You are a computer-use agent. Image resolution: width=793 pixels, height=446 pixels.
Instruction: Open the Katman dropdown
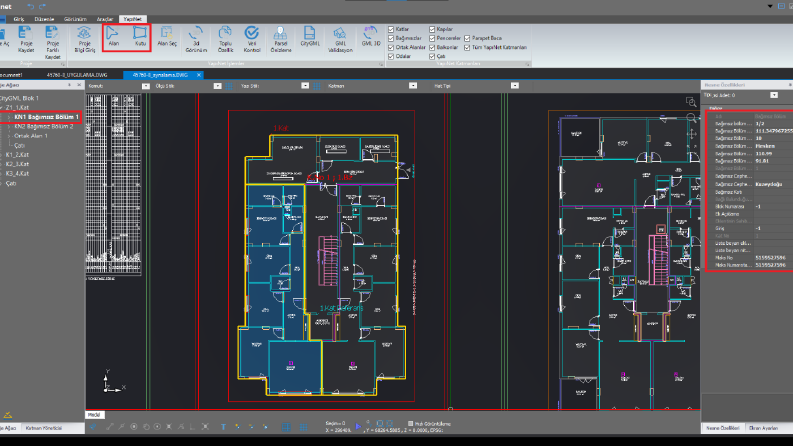[413, 86]
